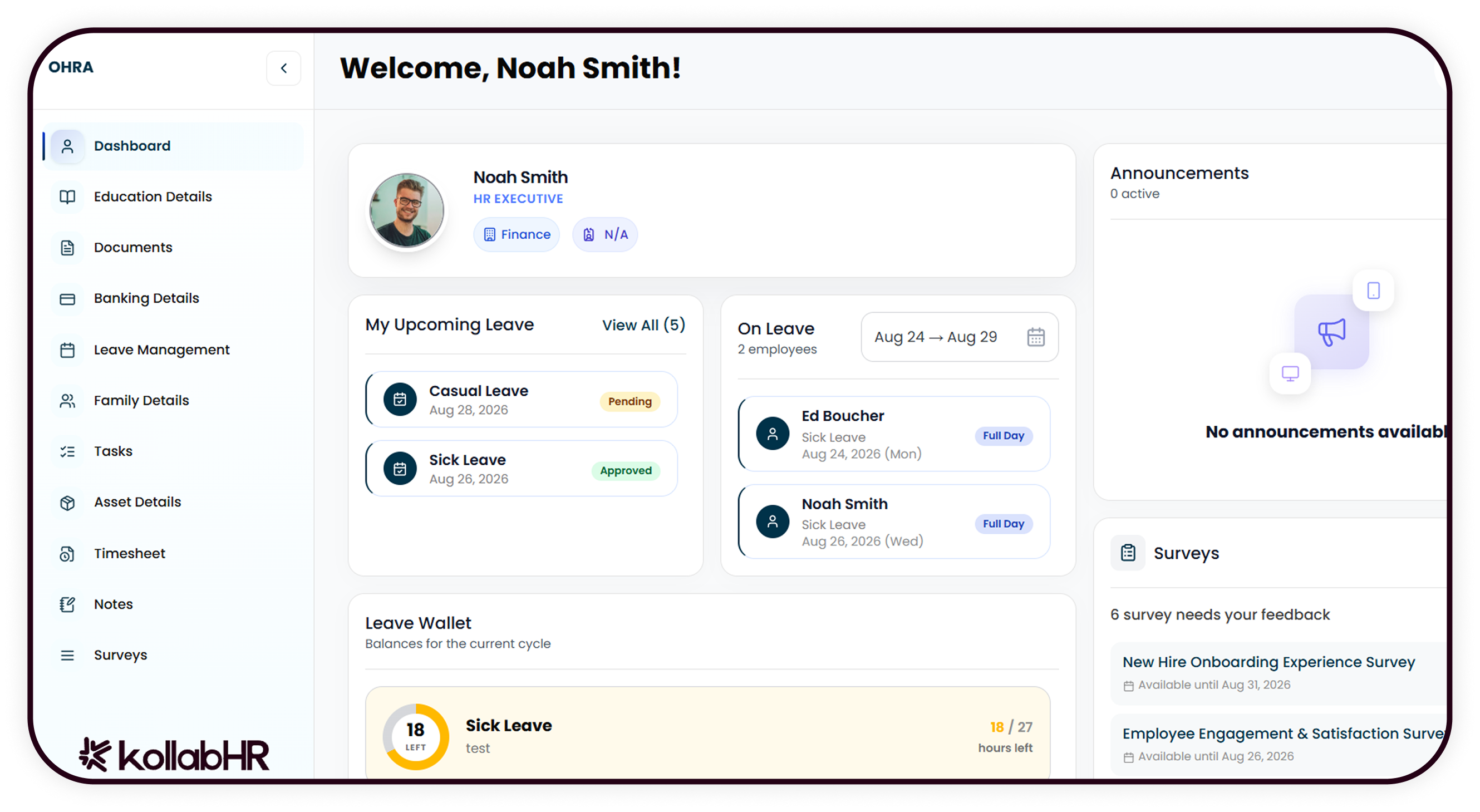Click the '2 employees' on-leave count

(777, 350)
